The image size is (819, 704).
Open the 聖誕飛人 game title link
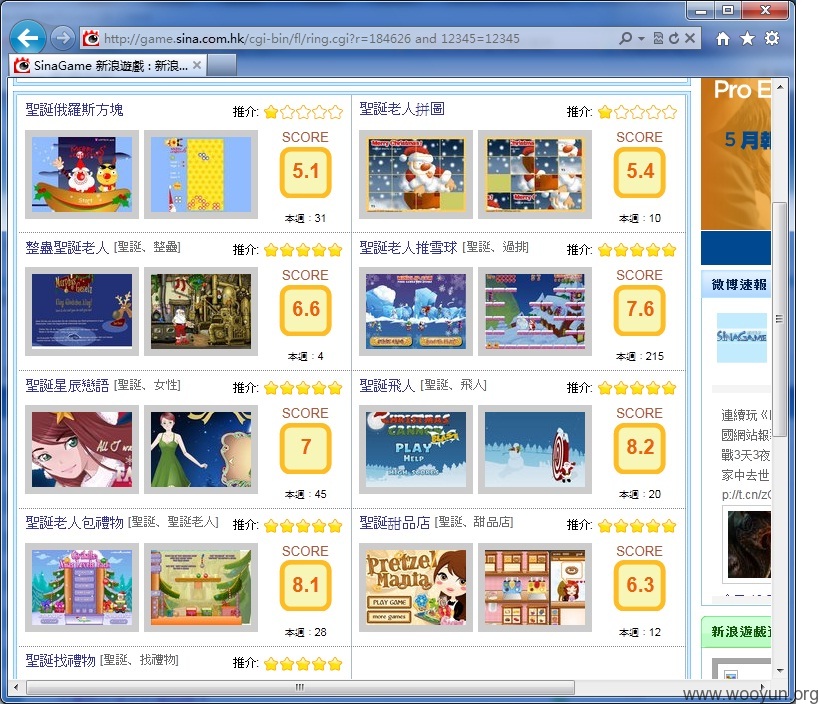[x=387, y=385]
